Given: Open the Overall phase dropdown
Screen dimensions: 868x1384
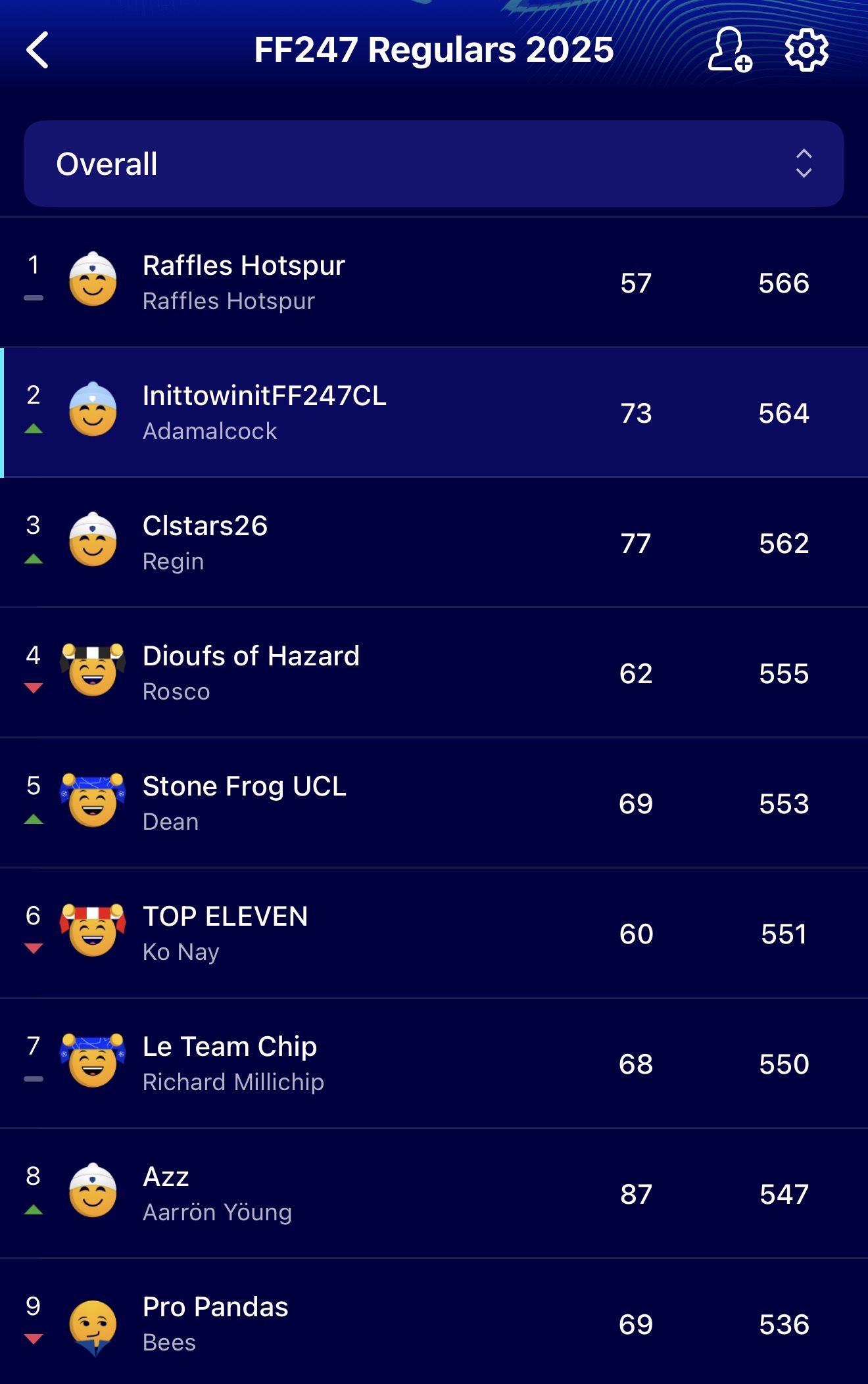Looking at the screenshot, I should [434, 164].
